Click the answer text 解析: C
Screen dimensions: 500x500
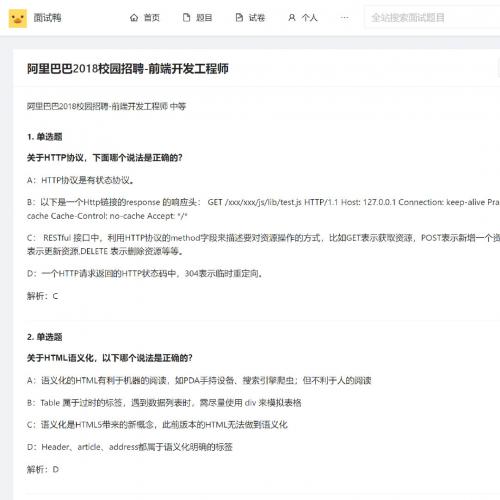coord(42,296)
